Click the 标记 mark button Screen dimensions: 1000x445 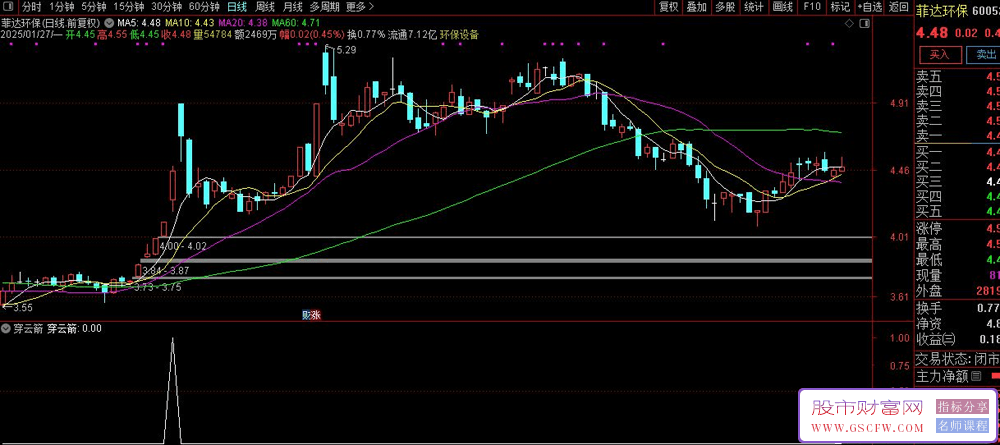coord(840,7)
